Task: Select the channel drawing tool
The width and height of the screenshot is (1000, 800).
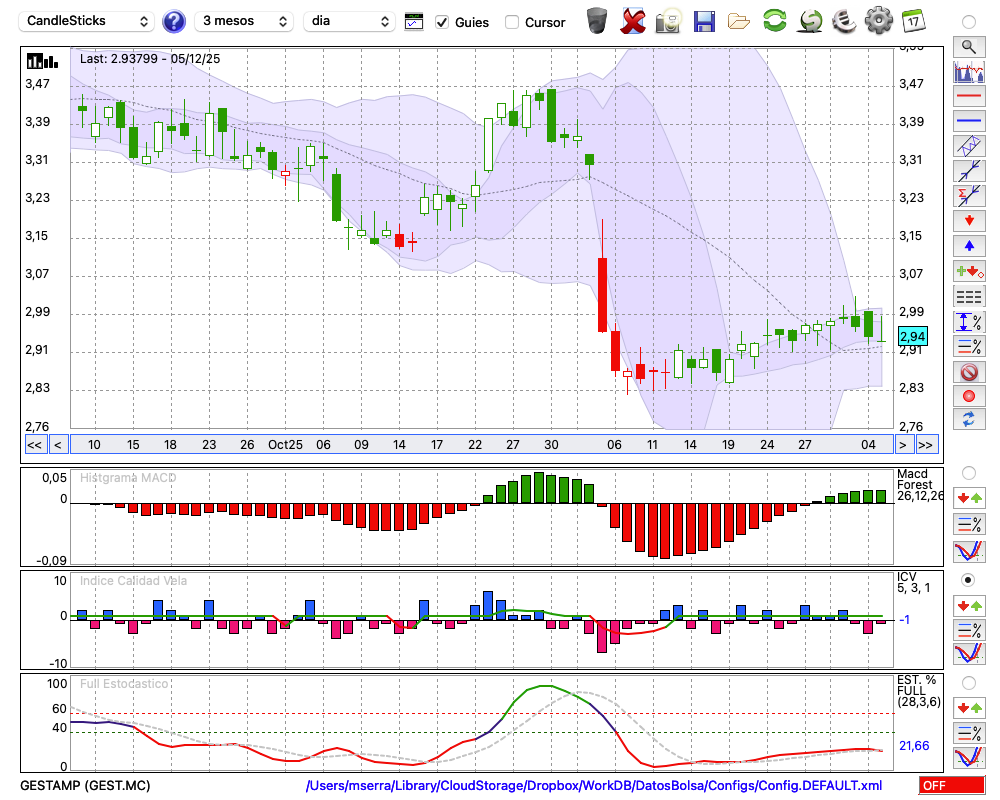Action: 969,146
